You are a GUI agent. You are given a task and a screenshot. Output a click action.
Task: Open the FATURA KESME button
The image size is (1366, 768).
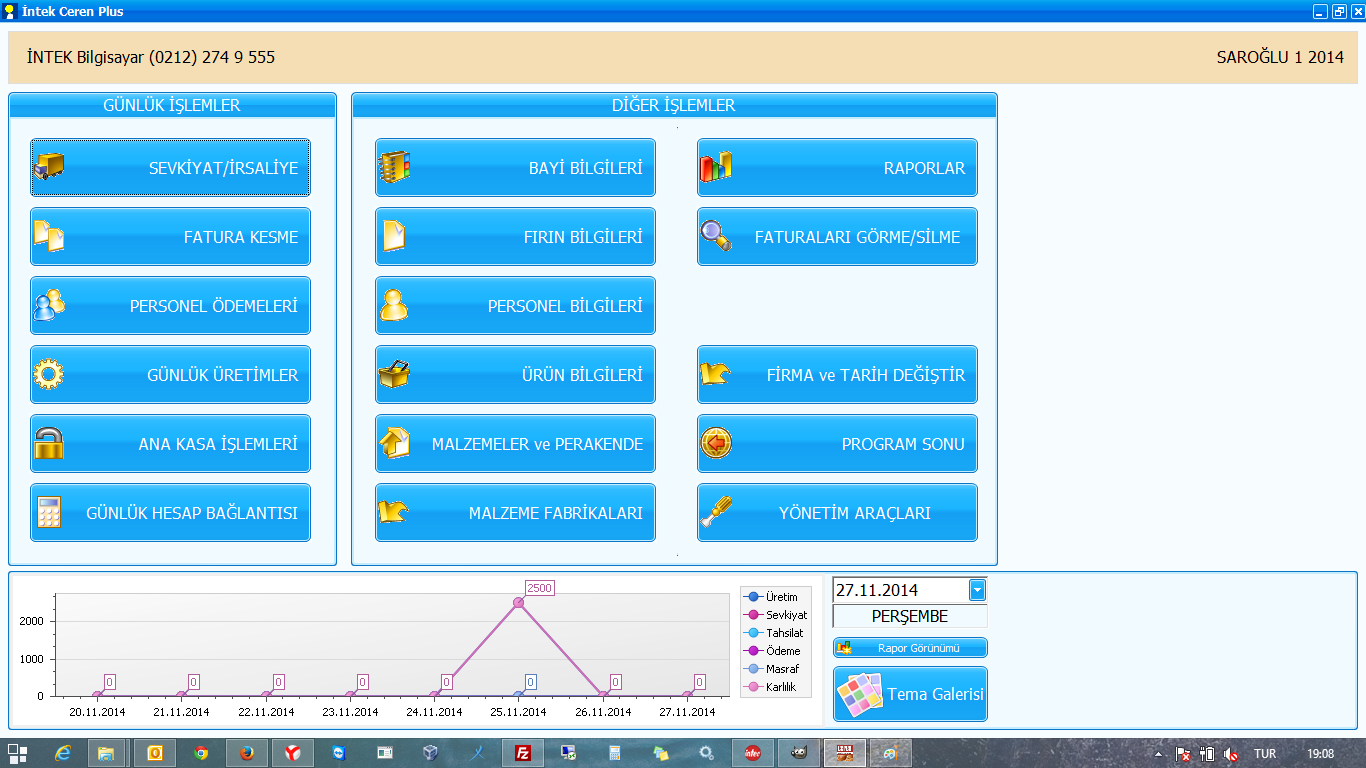[170, 237]
